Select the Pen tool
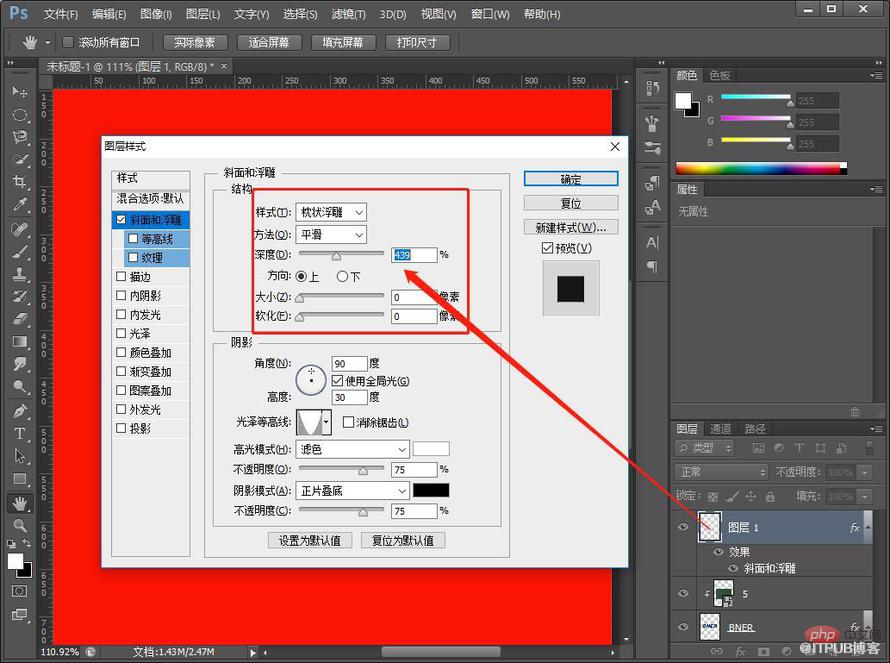 point(20,411)
